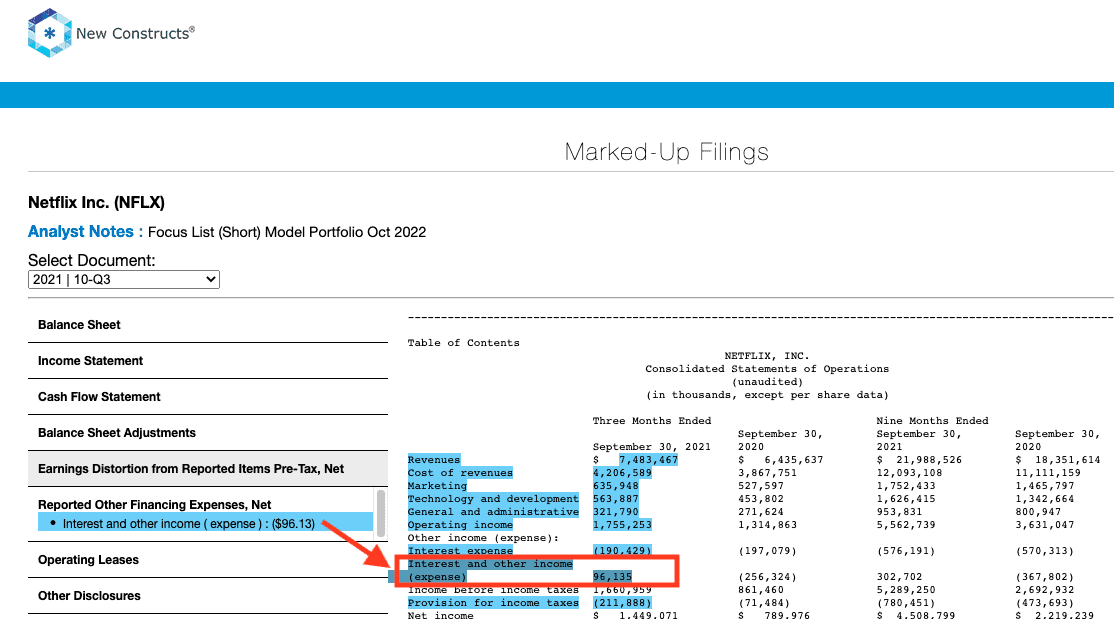
Task: Expand Balance Sheet Adjustments section
Action: click(207, 433)
